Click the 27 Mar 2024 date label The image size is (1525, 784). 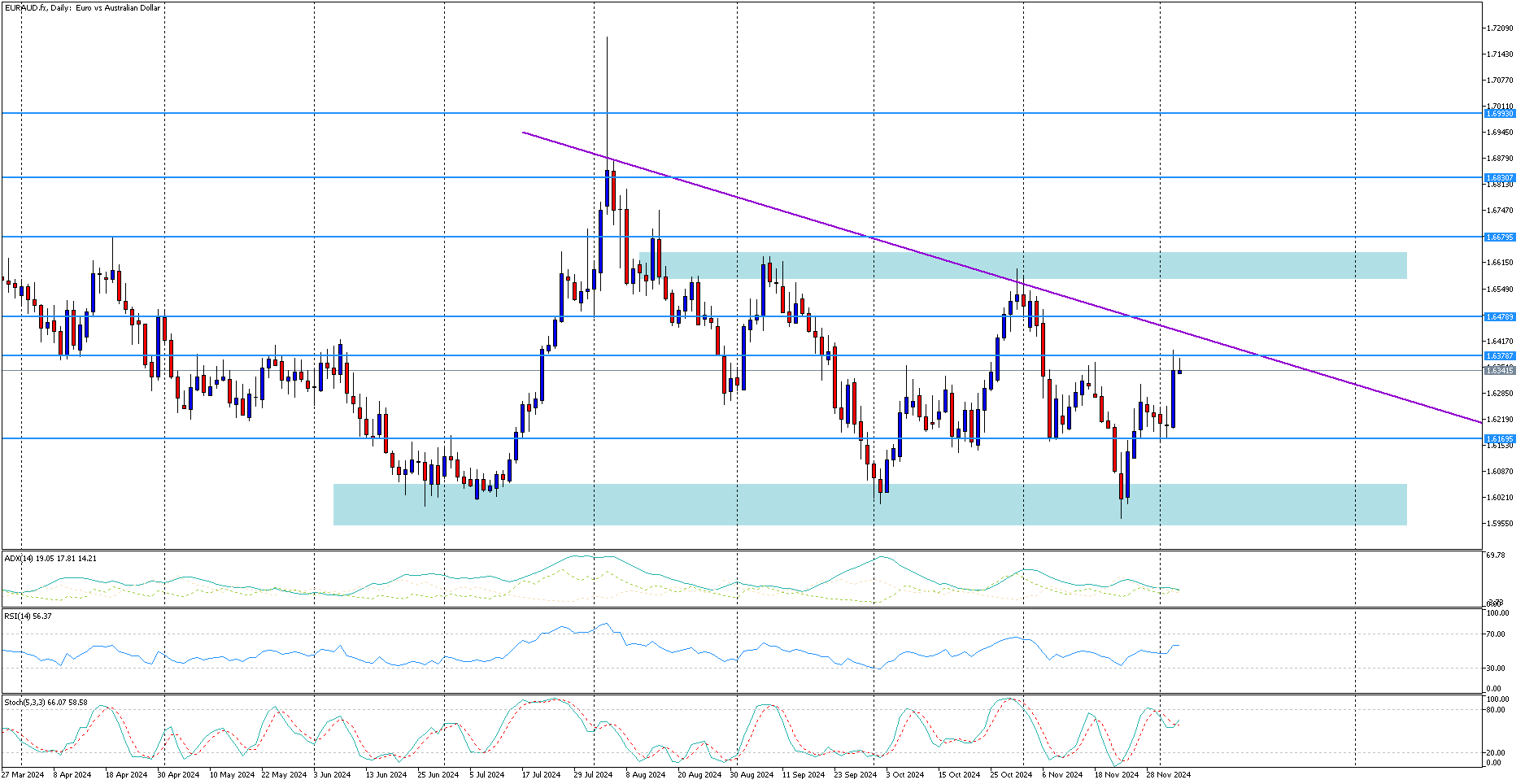(23, 775)
